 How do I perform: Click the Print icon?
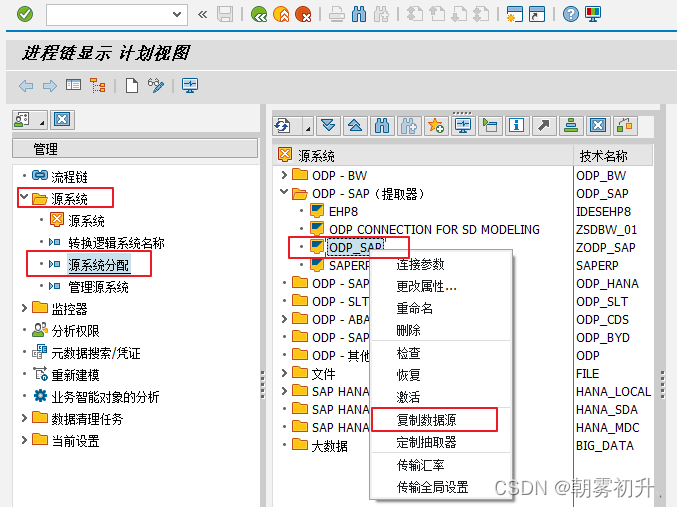click(337, 14)
